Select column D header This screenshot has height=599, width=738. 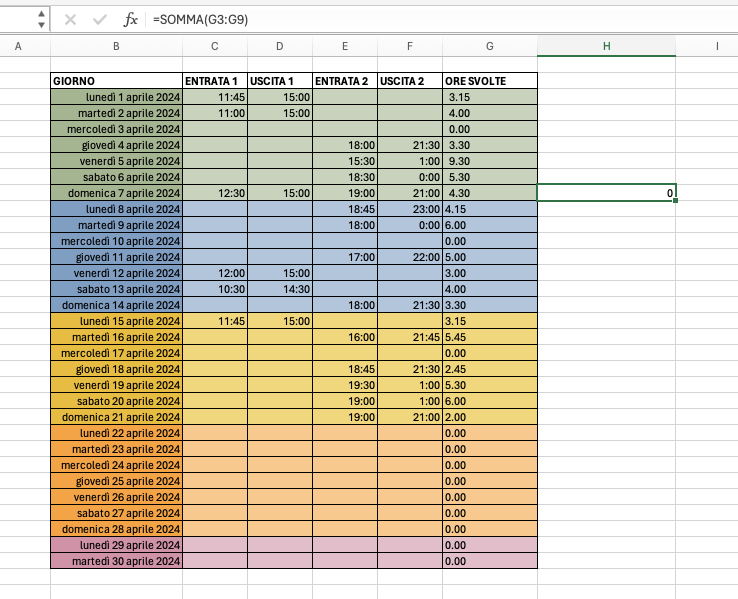point(280,46)
